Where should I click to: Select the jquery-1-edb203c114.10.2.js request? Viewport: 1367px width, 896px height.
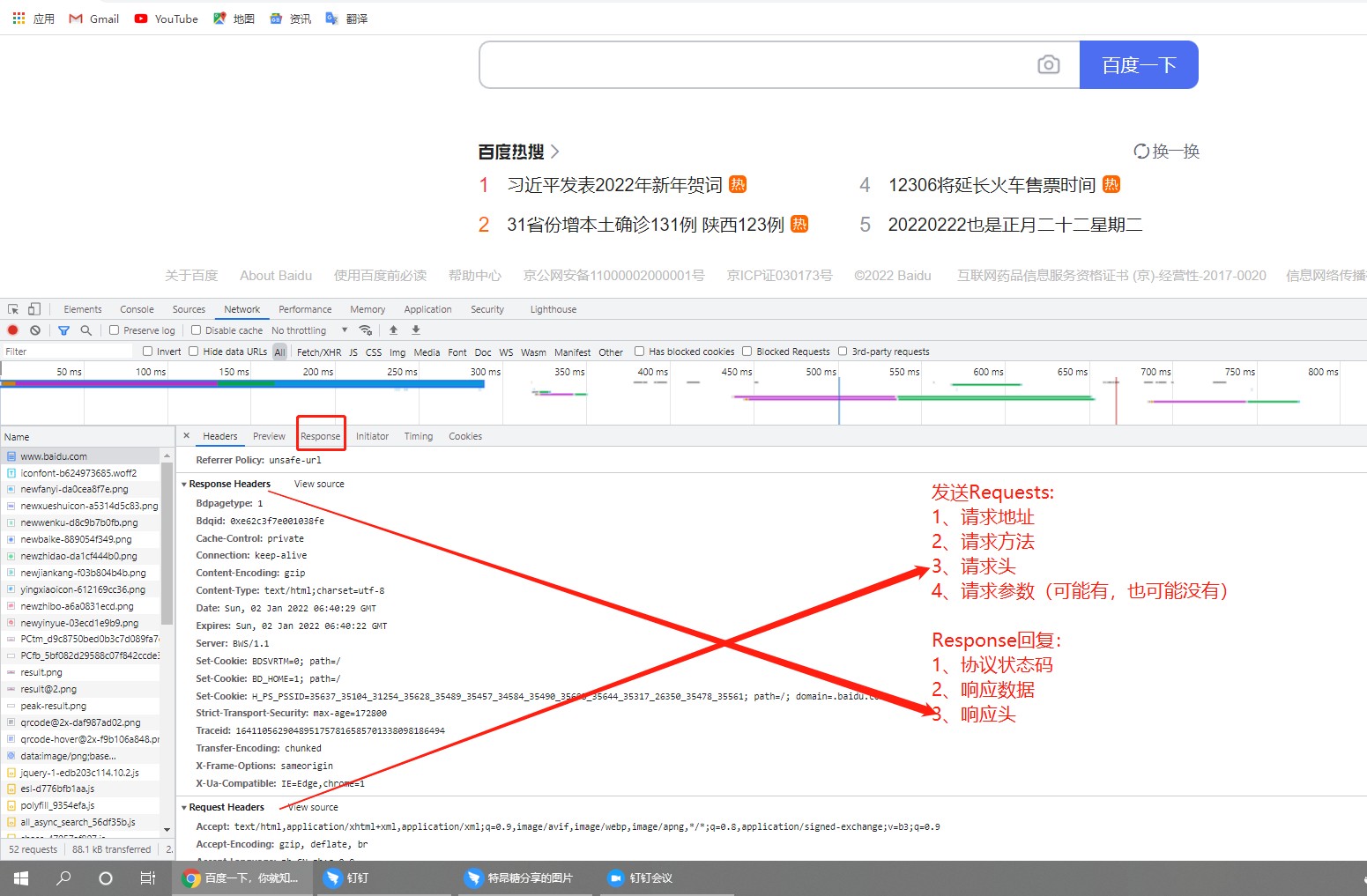(x=80, y=773)
